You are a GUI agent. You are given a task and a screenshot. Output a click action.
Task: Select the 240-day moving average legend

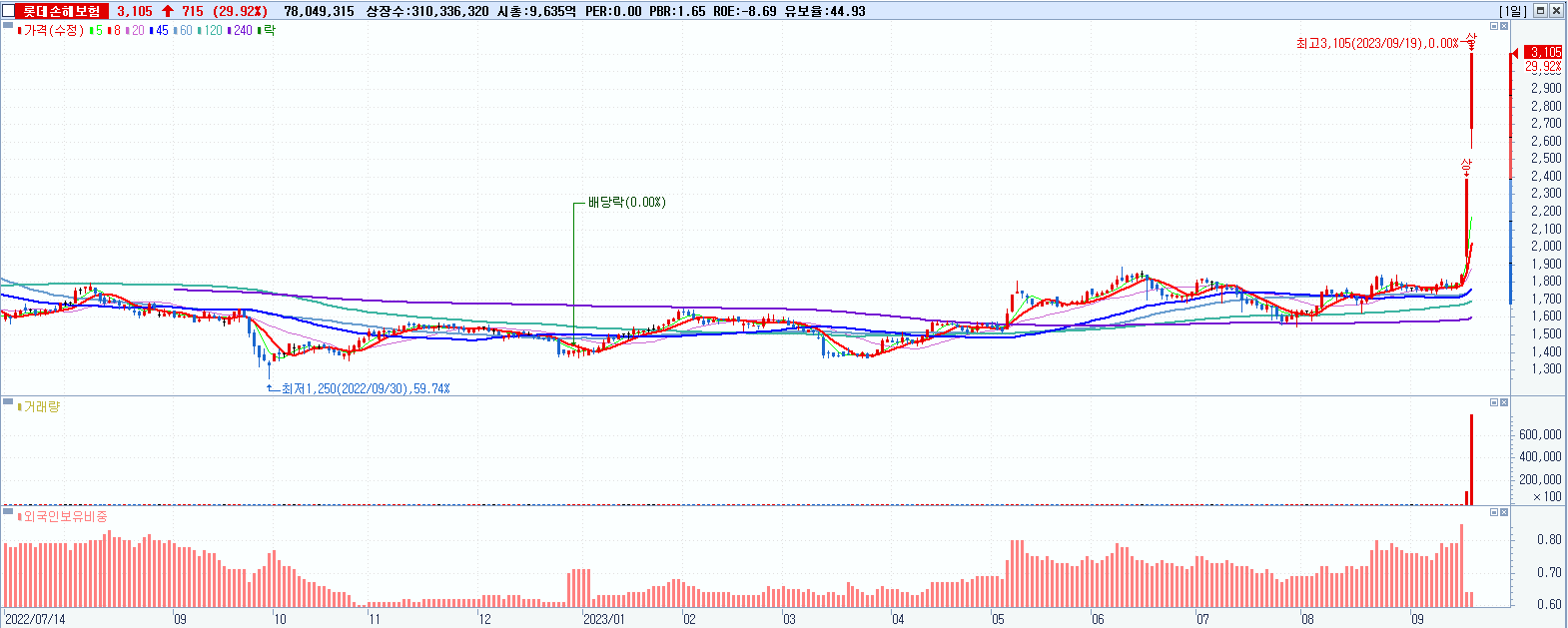pyautogui.click(x=241, y=31)
